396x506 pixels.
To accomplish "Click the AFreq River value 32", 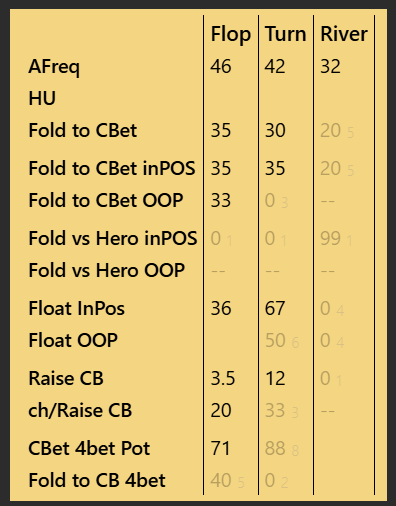I will [x=330, y=66].
